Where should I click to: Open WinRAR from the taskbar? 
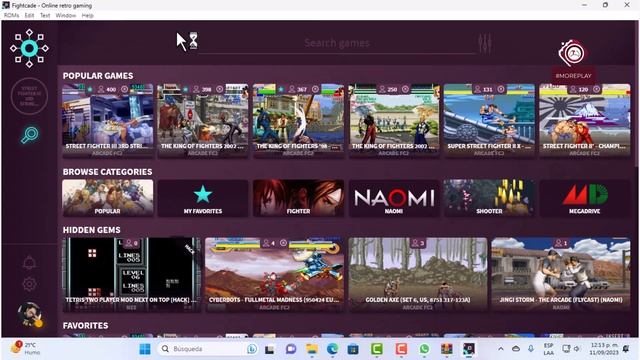click(x=447, y=349)
